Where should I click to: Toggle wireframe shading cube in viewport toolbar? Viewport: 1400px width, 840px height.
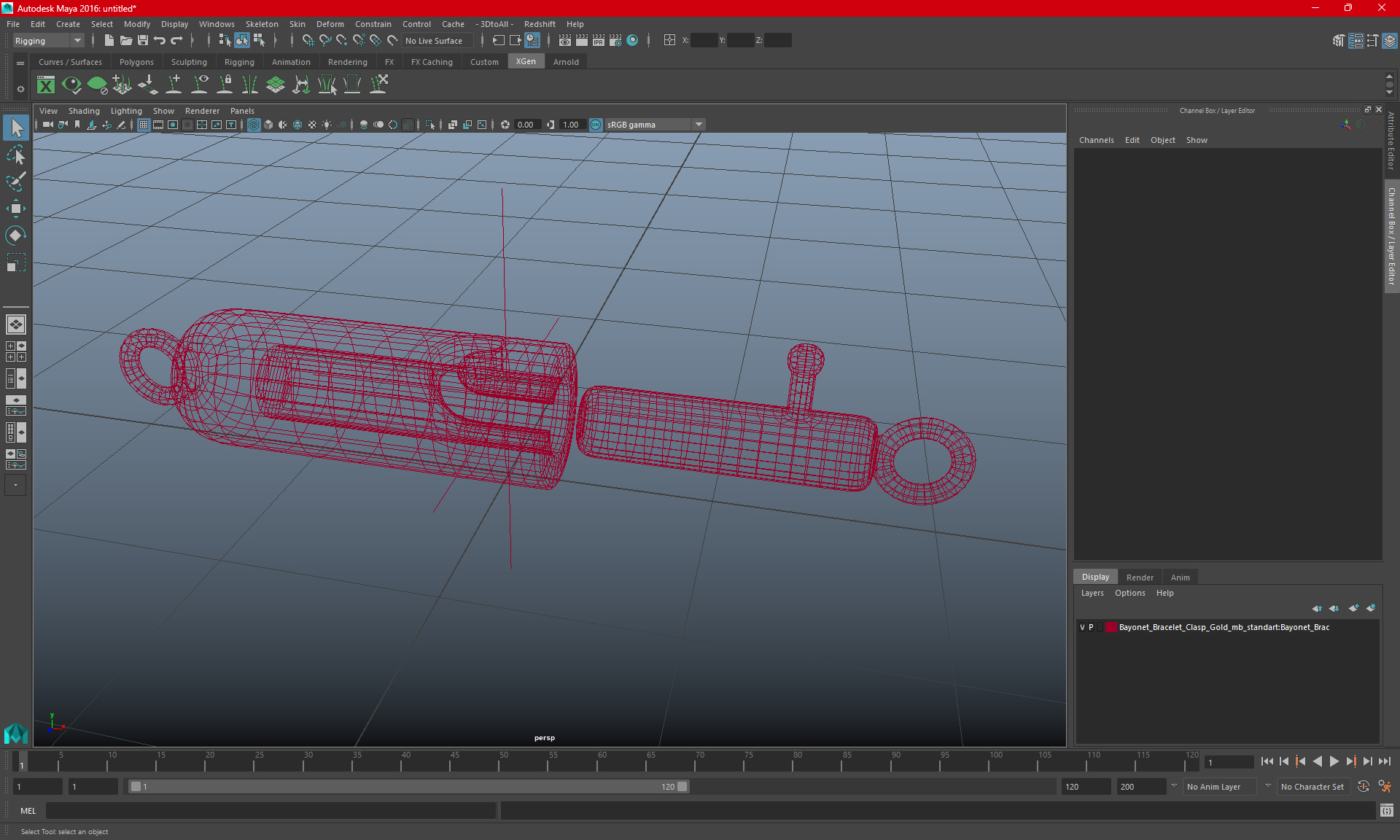tap(254, 125)
